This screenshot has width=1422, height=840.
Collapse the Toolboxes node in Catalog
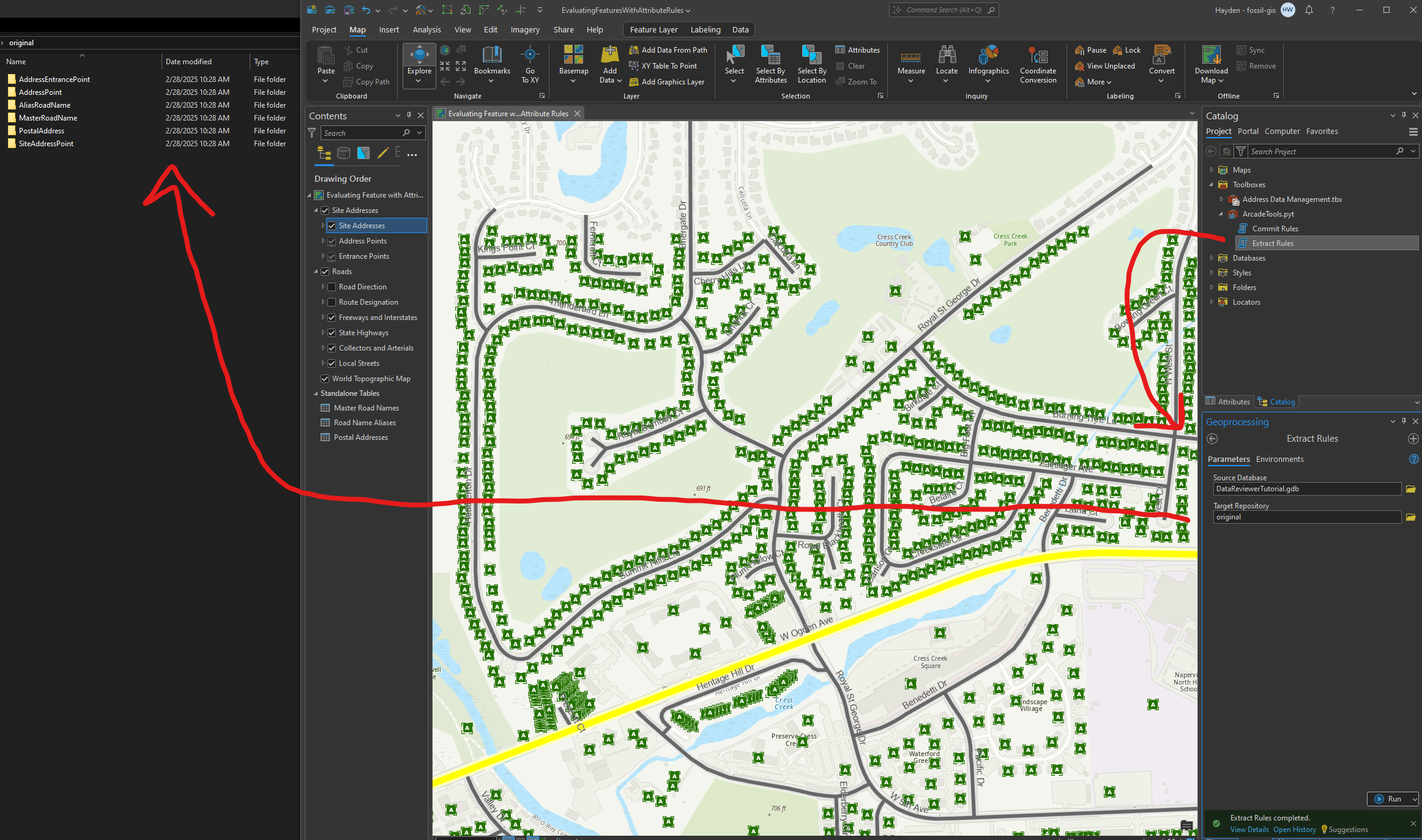[x=1211, y=184]
